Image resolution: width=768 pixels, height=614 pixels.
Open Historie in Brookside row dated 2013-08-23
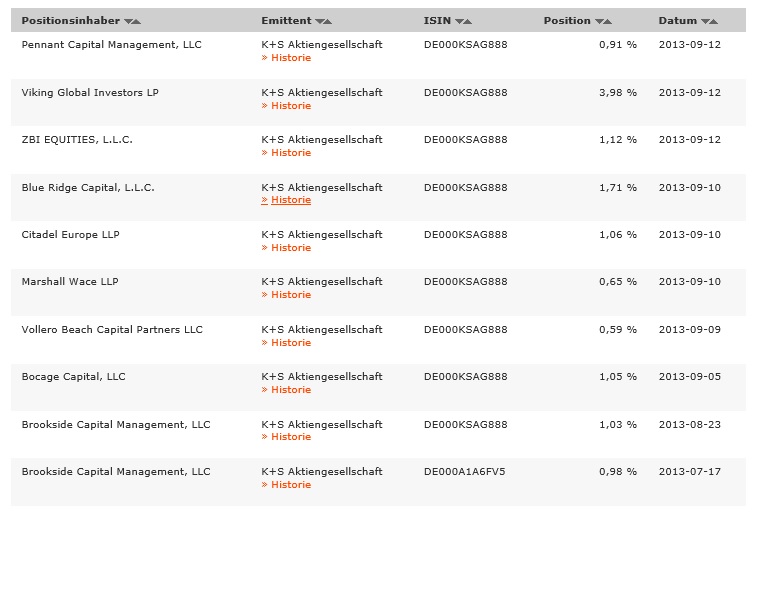point(286,437)
